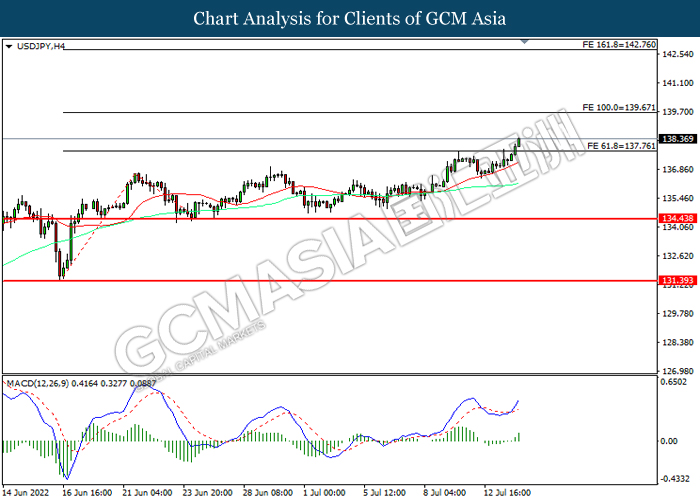
Task: Select the FE 100.0=139.671 level label
Action: pyautogui.click(x=619, y=108)
